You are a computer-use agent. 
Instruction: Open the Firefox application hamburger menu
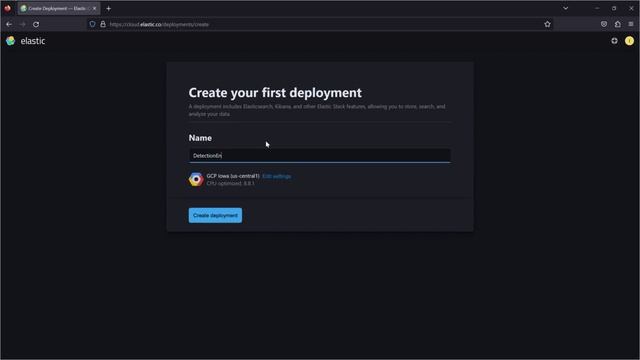tap(631, 24)
